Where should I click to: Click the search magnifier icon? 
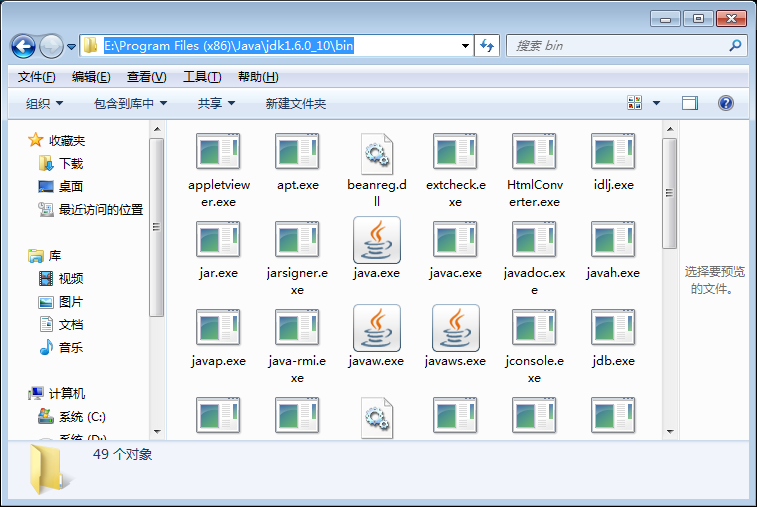point(735,46)
